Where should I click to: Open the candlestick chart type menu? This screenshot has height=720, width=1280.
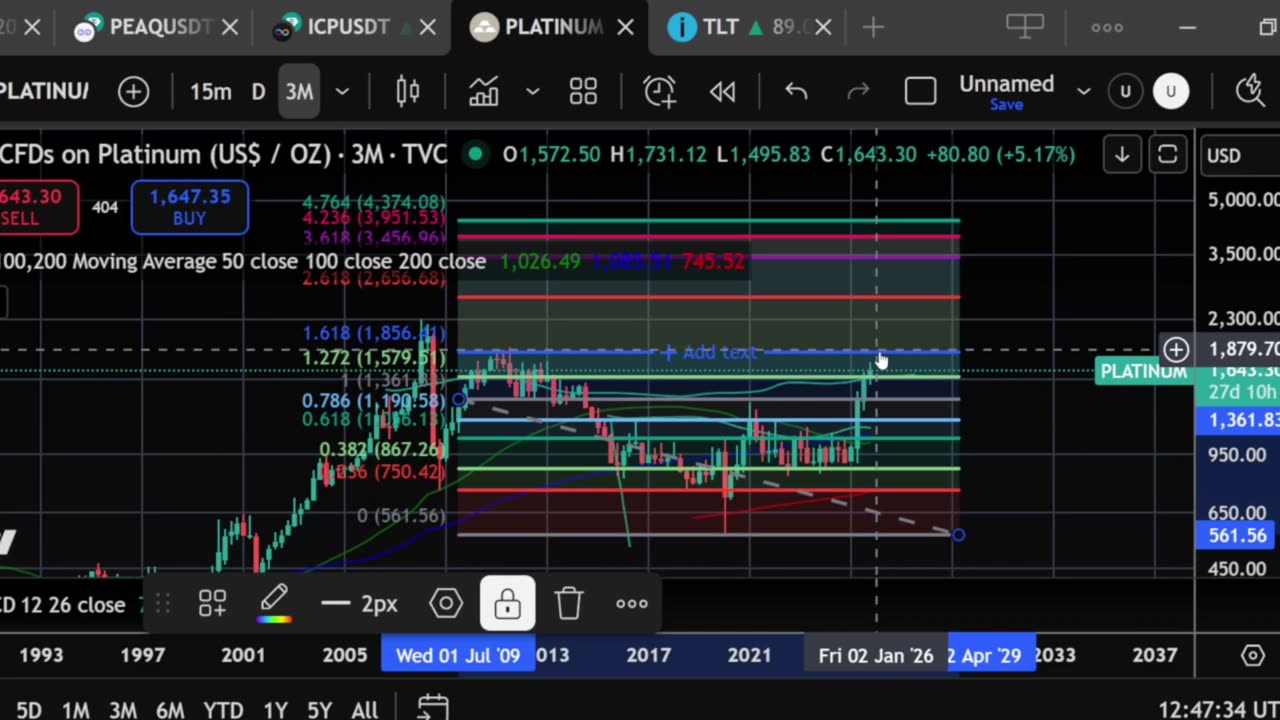tap(408, 92)
